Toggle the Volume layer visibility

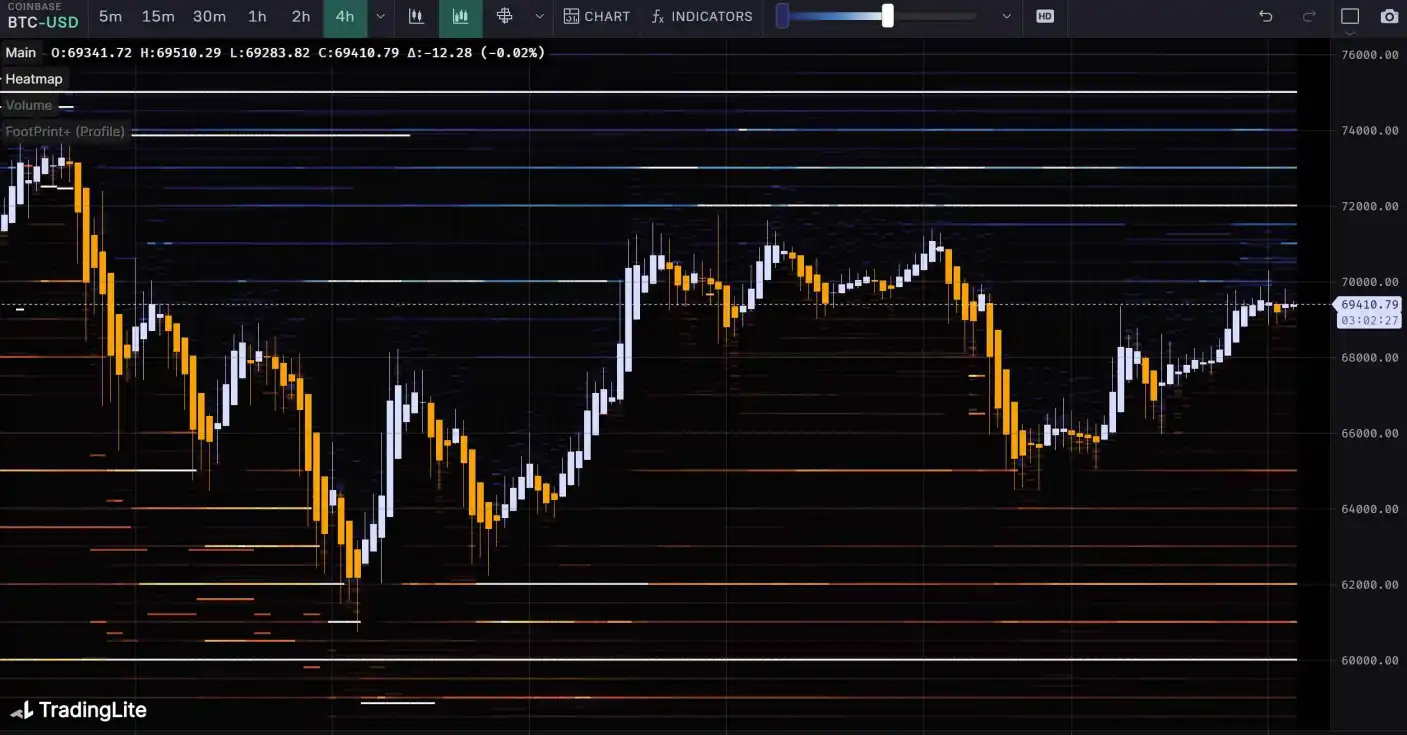(29, 105)
